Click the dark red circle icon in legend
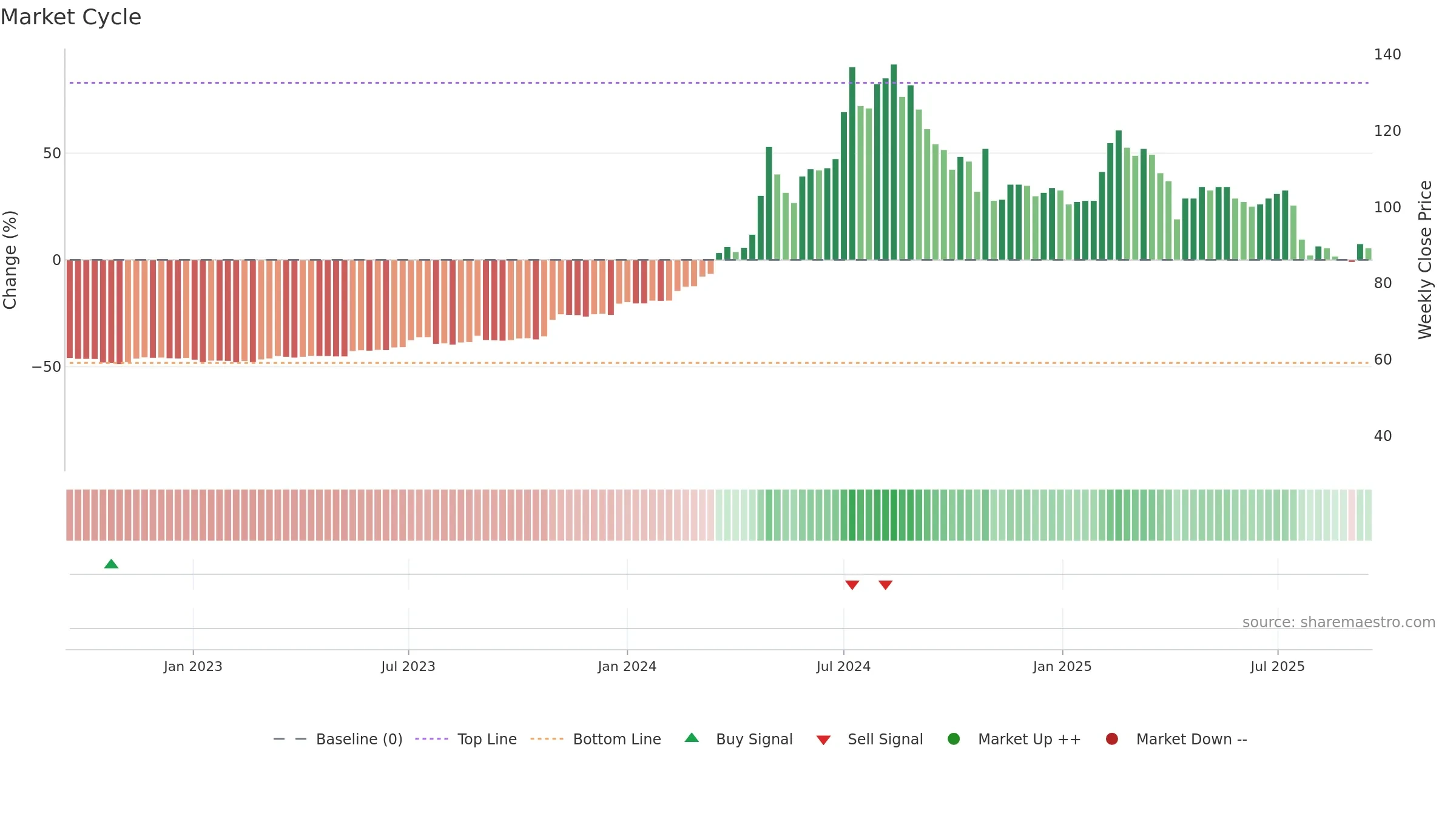This screenshot has width=1456, height=819. (1112, 739)
